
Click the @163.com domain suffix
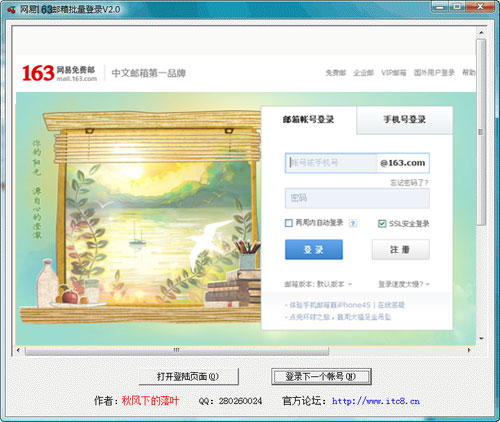point(403,163)
